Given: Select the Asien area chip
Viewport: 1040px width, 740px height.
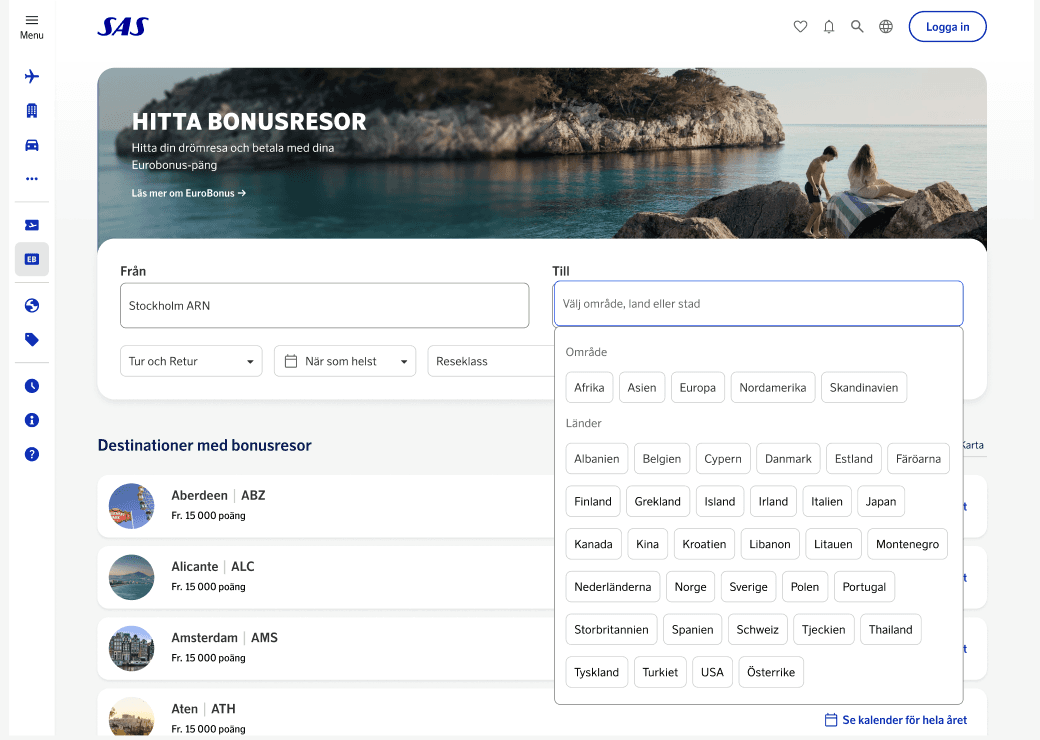Looking at the screenshot, I should click(641, 388).
